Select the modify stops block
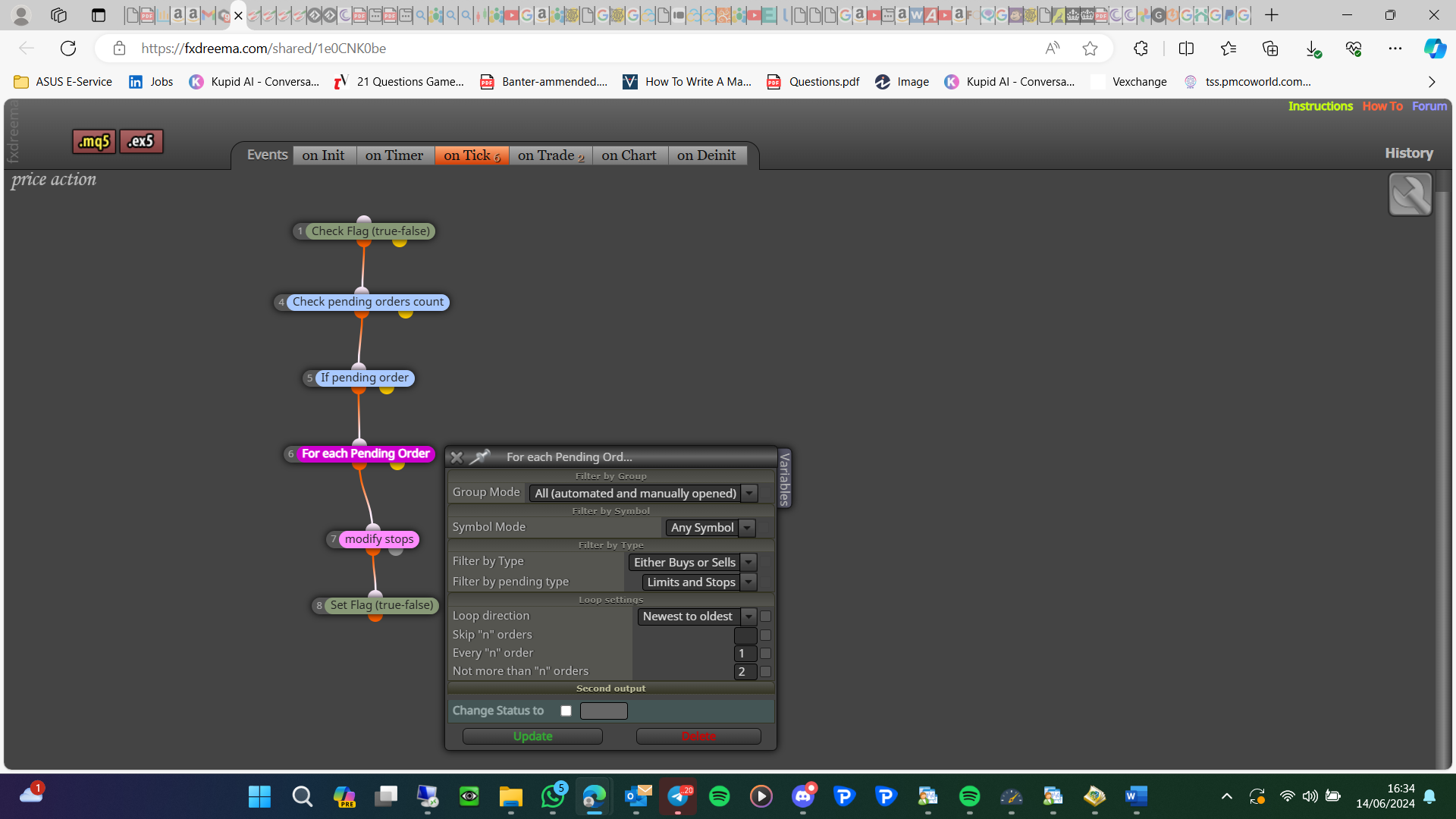This screenshot has width=1456, height=819. [379, 539]
